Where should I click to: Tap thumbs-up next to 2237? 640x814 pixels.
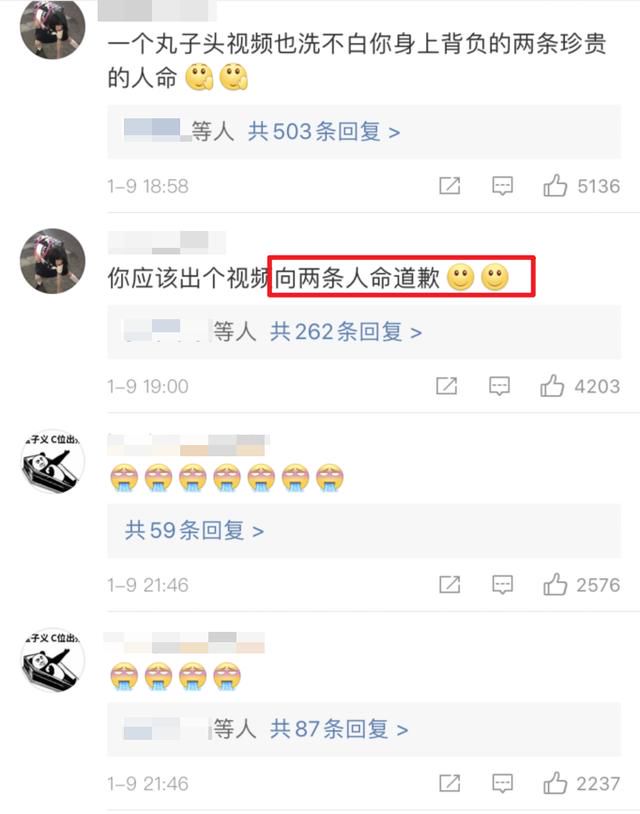click(x=554, y=783)
